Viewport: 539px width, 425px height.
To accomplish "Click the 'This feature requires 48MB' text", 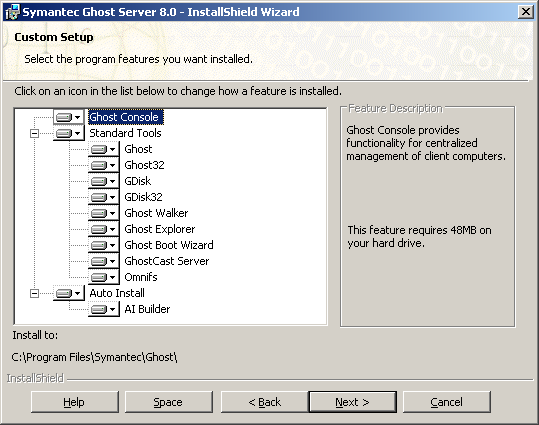I will pyautogui.click(x=419, y=237).
